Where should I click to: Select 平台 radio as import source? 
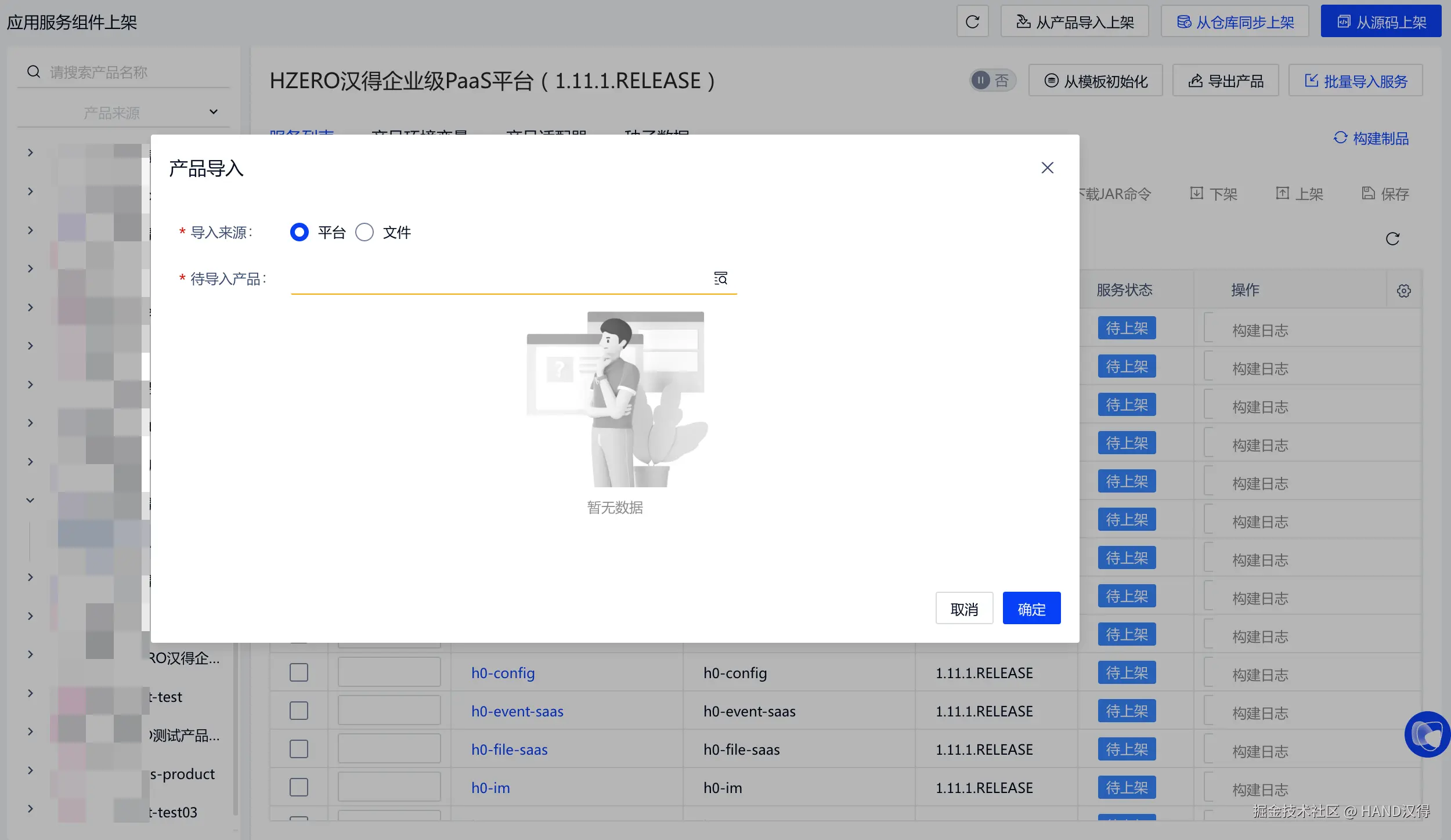point(299,233)
